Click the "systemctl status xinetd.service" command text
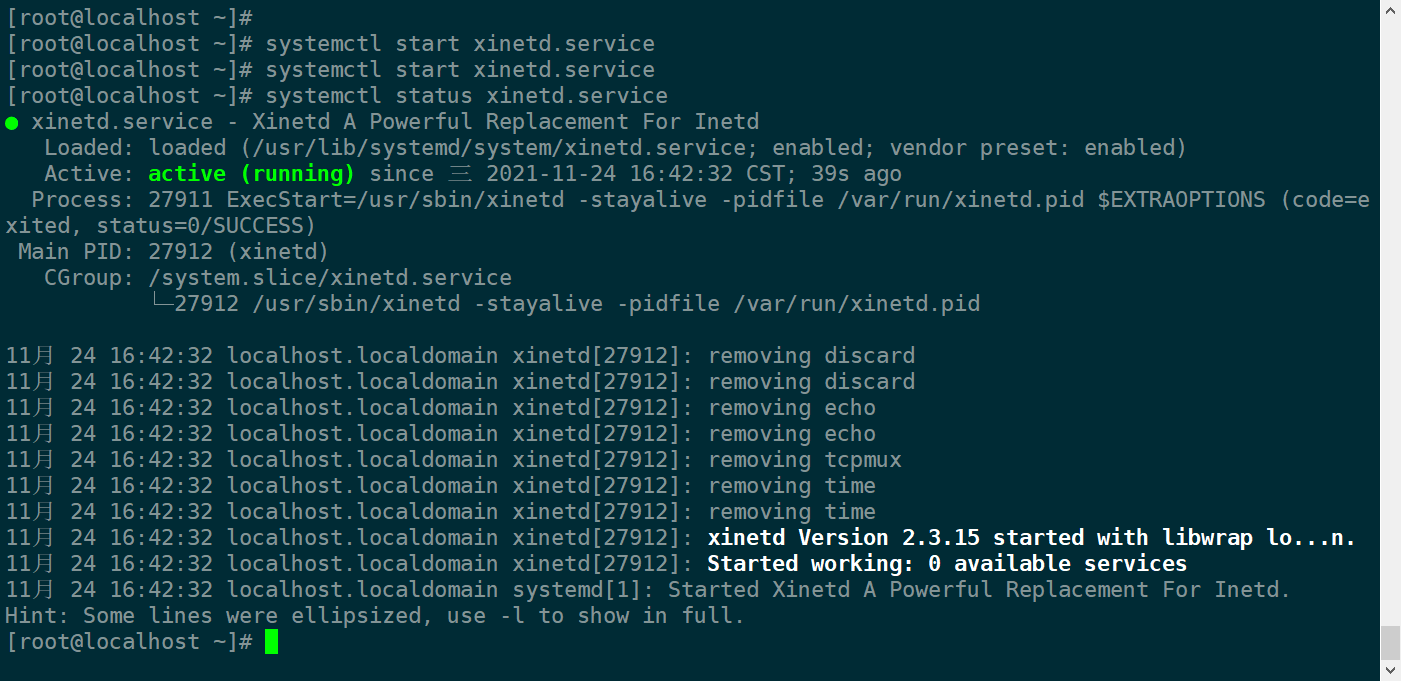The width and height of the screenshot is (1401, 681). (466, 96)
